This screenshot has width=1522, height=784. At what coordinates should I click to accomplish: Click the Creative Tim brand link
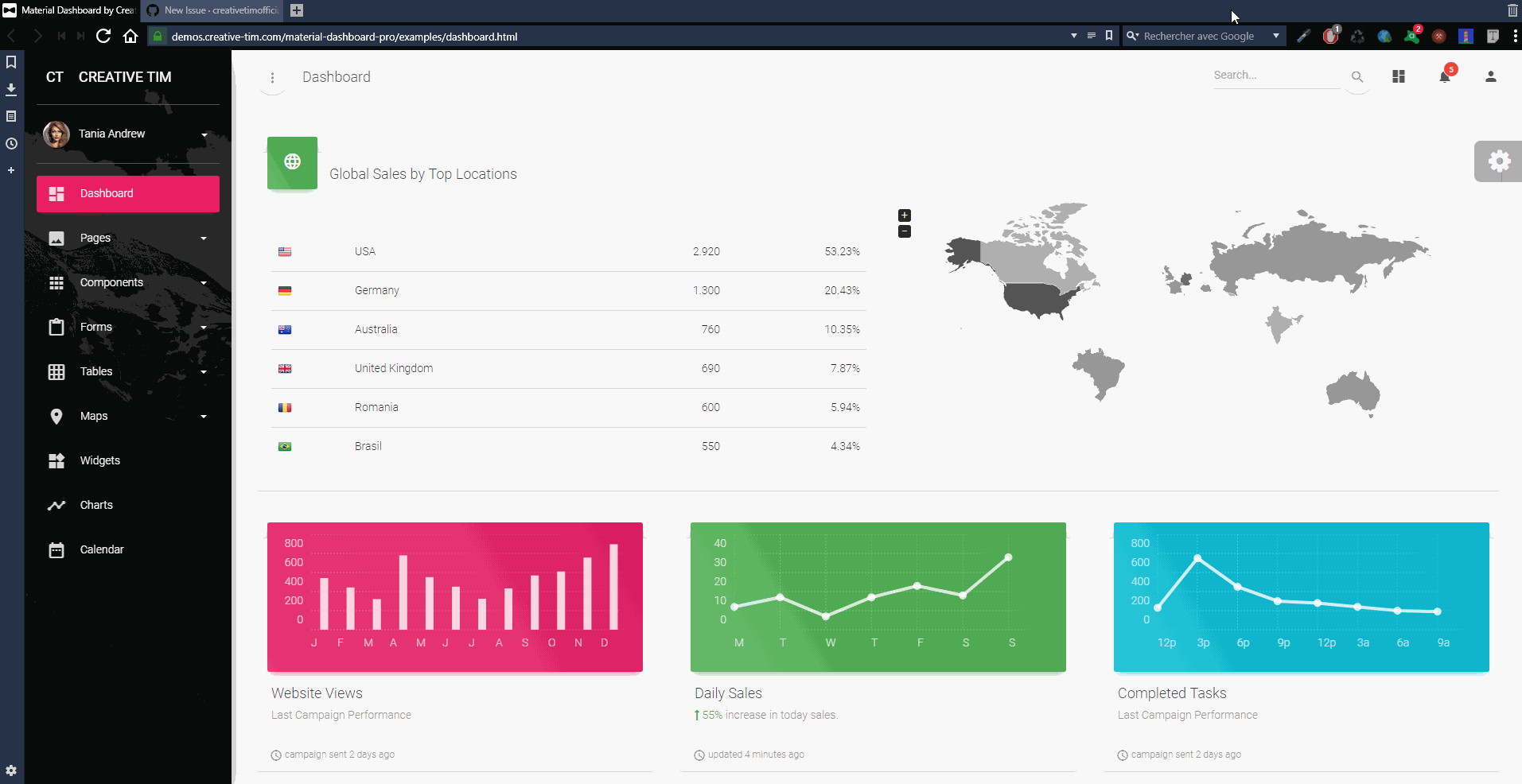point(124,76)
